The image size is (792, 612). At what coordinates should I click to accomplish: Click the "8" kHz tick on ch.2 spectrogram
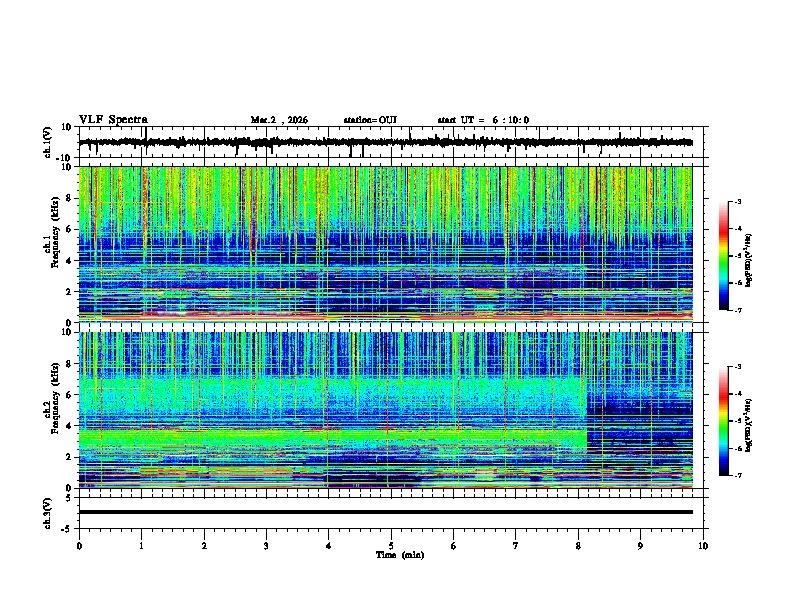click(70, 364)
